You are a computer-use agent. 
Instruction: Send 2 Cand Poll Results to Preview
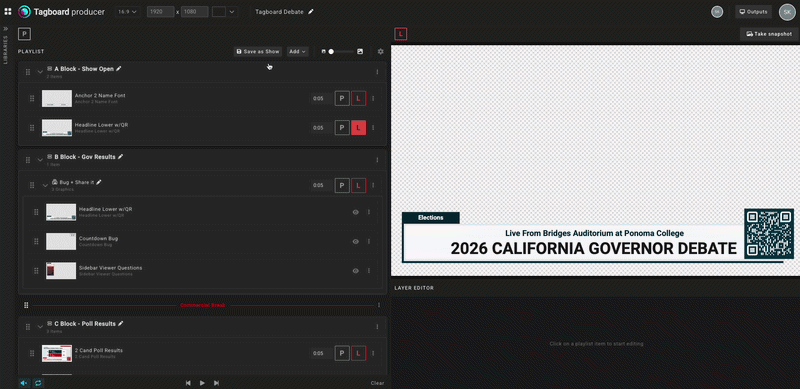342,353
